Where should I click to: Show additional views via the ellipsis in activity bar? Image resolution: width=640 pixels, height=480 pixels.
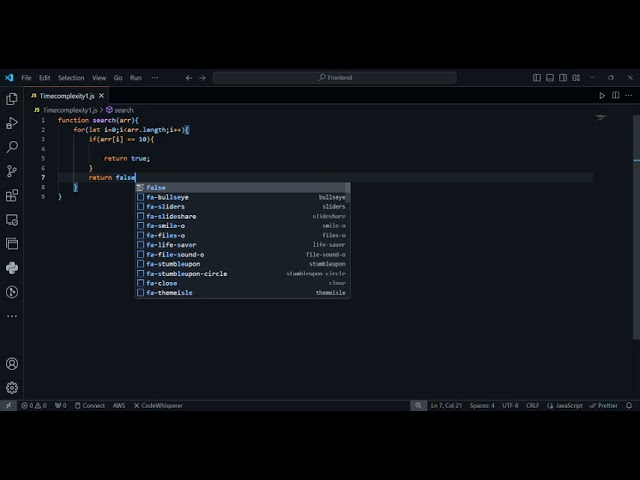[12, 316]
